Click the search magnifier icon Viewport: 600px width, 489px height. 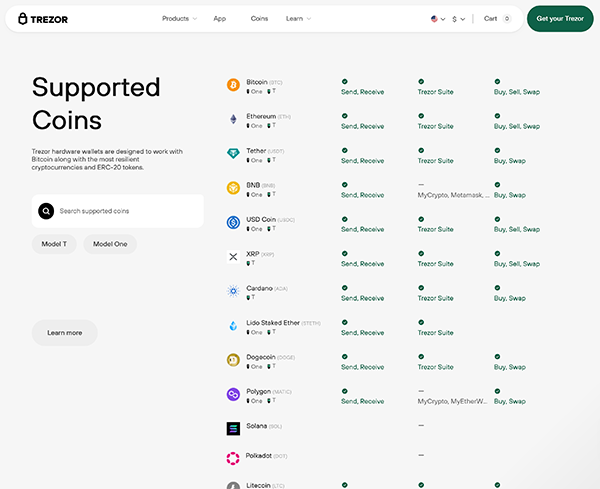tap(46, 211)
